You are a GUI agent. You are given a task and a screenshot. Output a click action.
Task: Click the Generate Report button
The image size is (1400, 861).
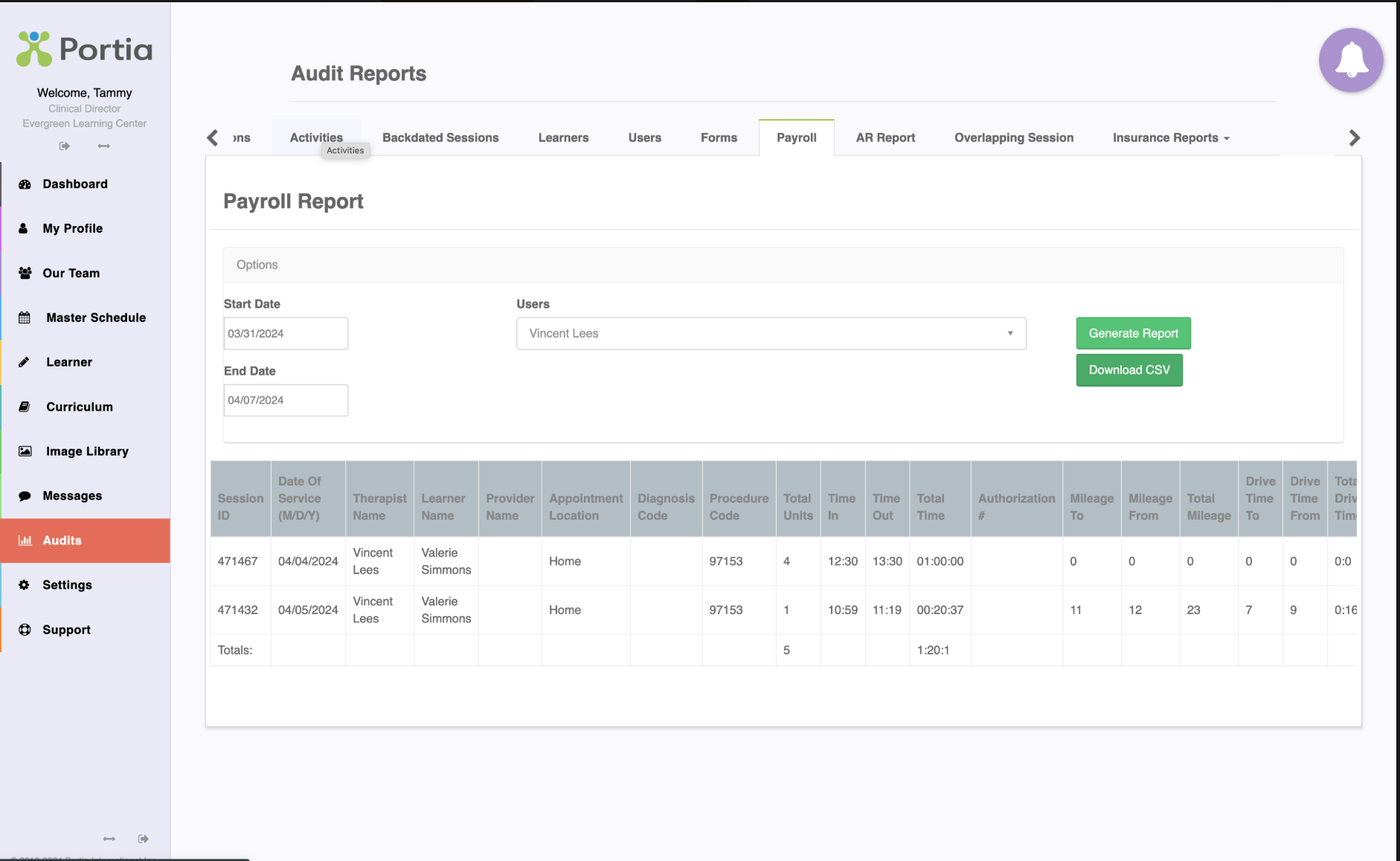pyautogui.click(x=1134, y=333)
